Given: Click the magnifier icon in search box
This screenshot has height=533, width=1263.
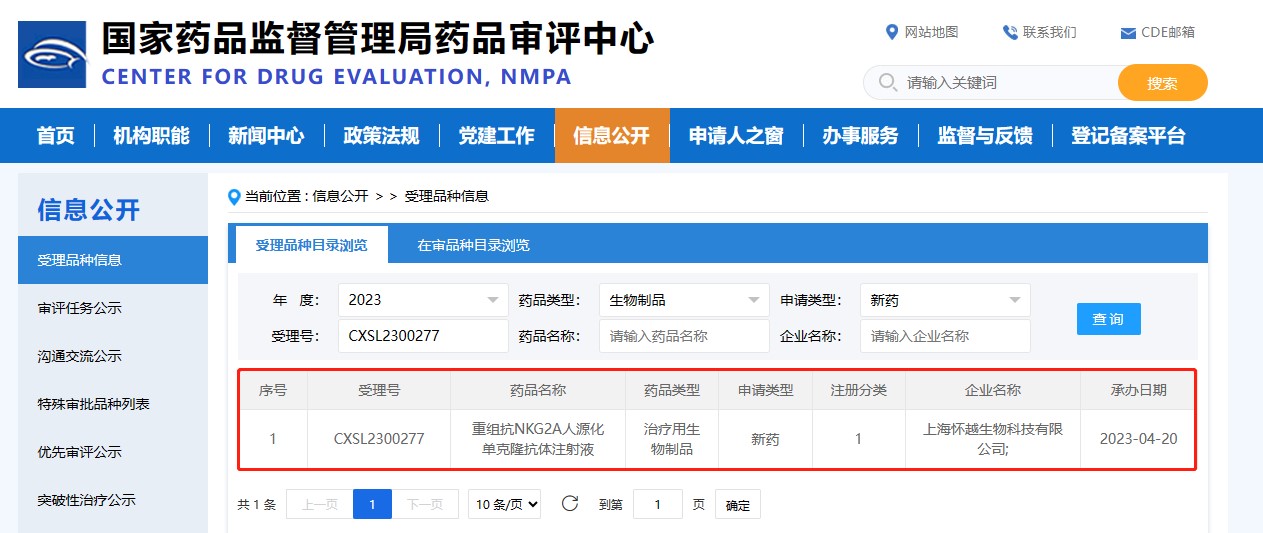Looking at the screenshot, I should pyautogui.click(x=886, y=82).
